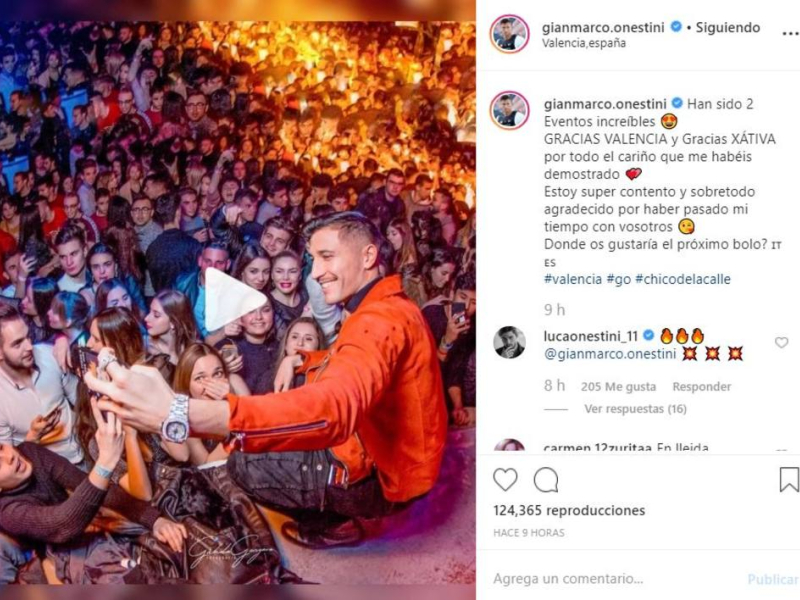This screenshot has width=800, height=600.
Task: View the 205 Me gusta likes list
Action: (x=618, y=387)
